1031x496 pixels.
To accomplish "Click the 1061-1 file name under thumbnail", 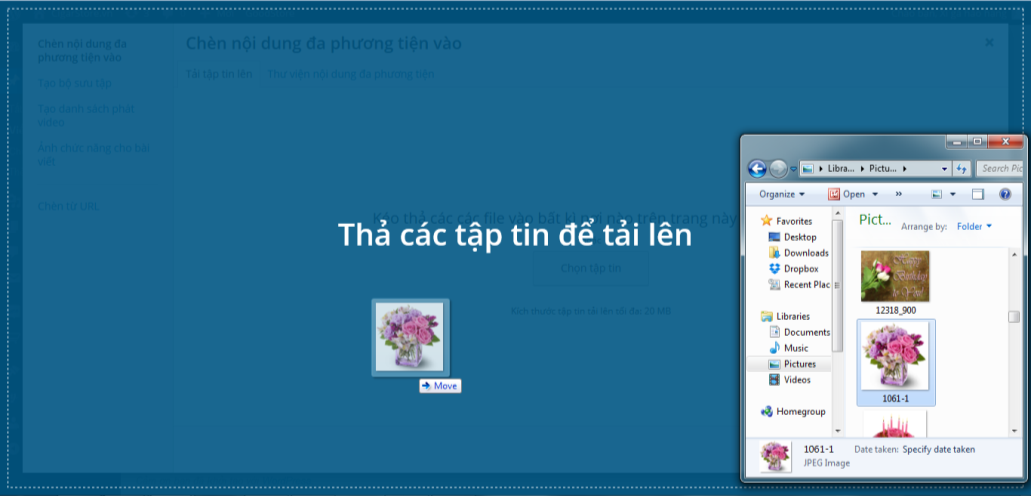I will [x=896, y=399].
